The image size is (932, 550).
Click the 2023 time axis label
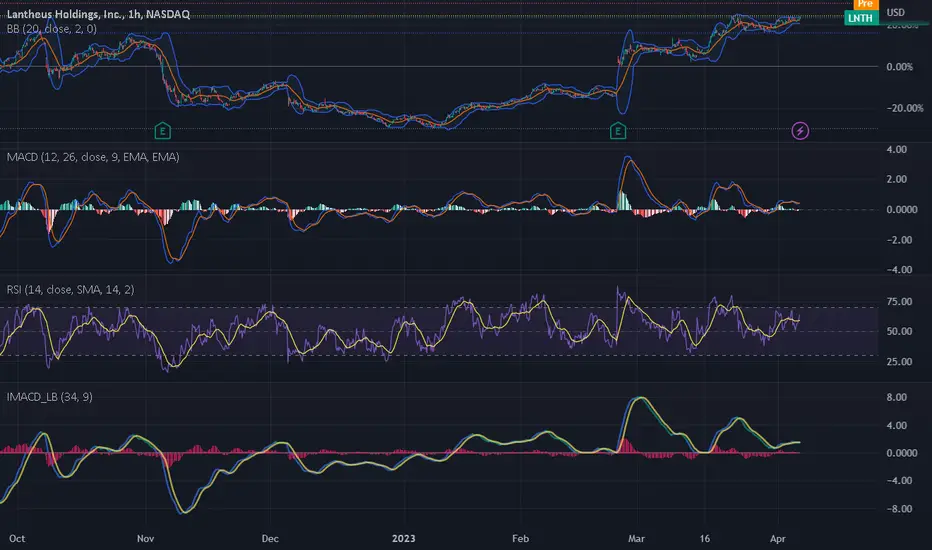[x=404, y=539]
